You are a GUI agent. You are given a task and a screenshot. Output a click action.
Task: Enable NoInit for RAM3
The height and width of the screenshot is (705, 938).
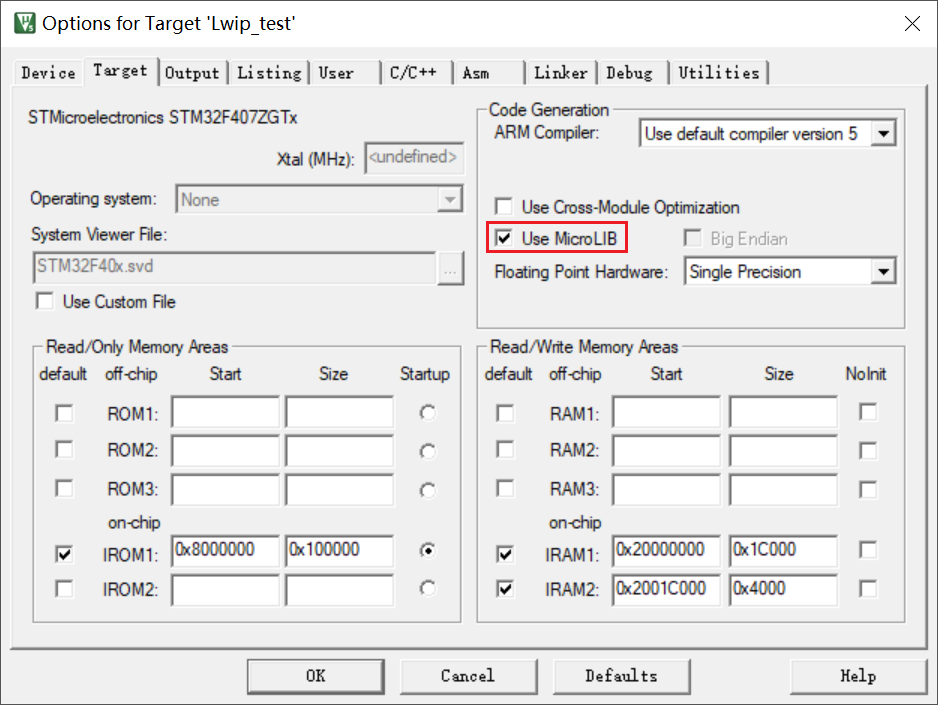coord(868,490)
